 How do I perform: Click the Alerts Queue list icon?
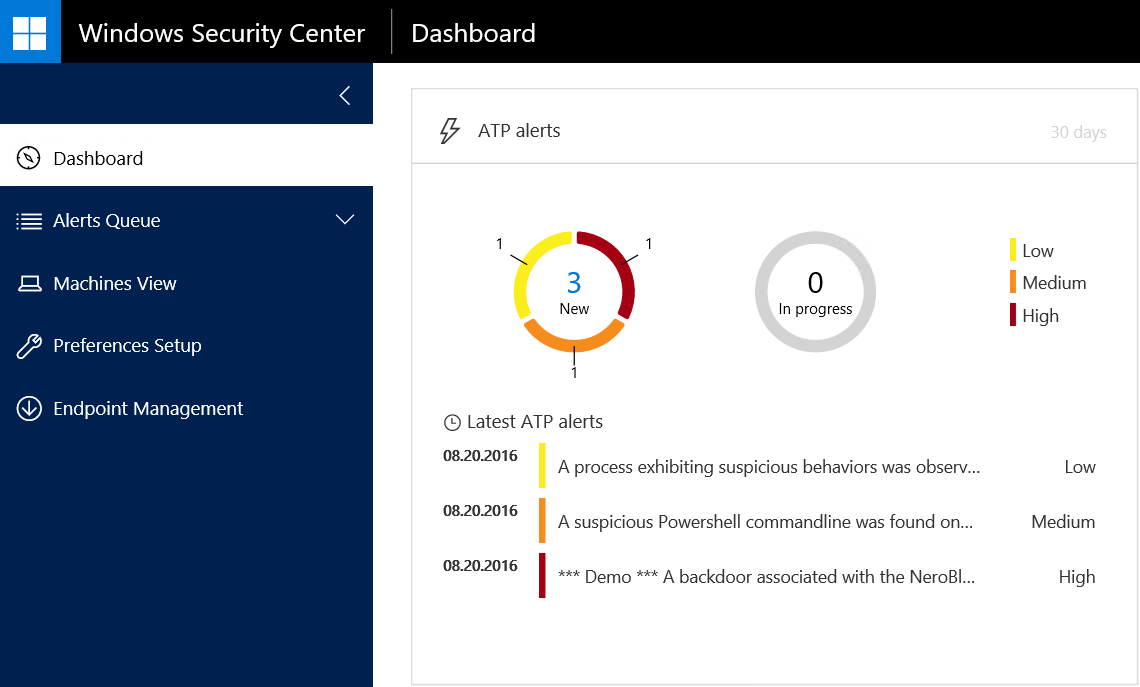[x=29, y=221]
